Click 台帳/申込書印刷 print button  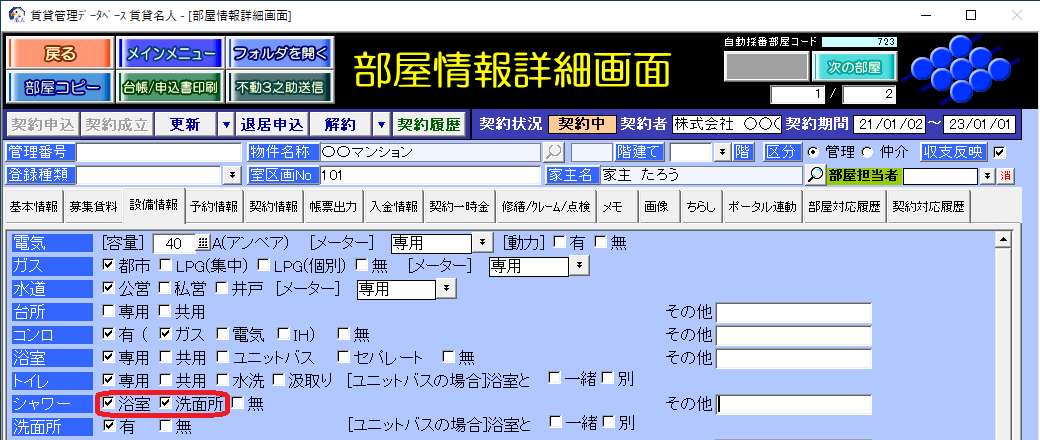[170, 87]
